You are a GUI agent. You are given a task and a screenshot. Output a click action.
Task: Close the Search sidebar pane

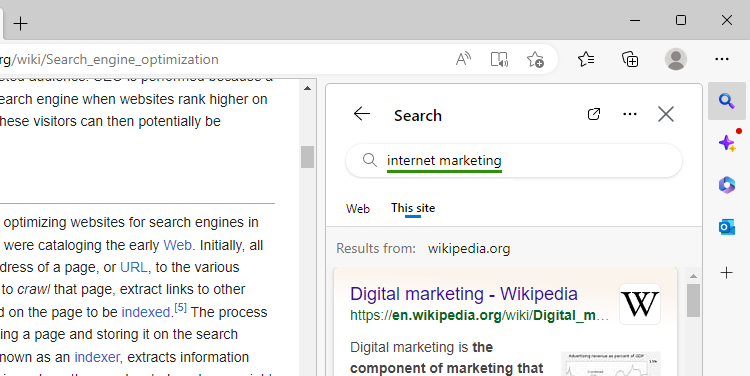pos(666,114)
